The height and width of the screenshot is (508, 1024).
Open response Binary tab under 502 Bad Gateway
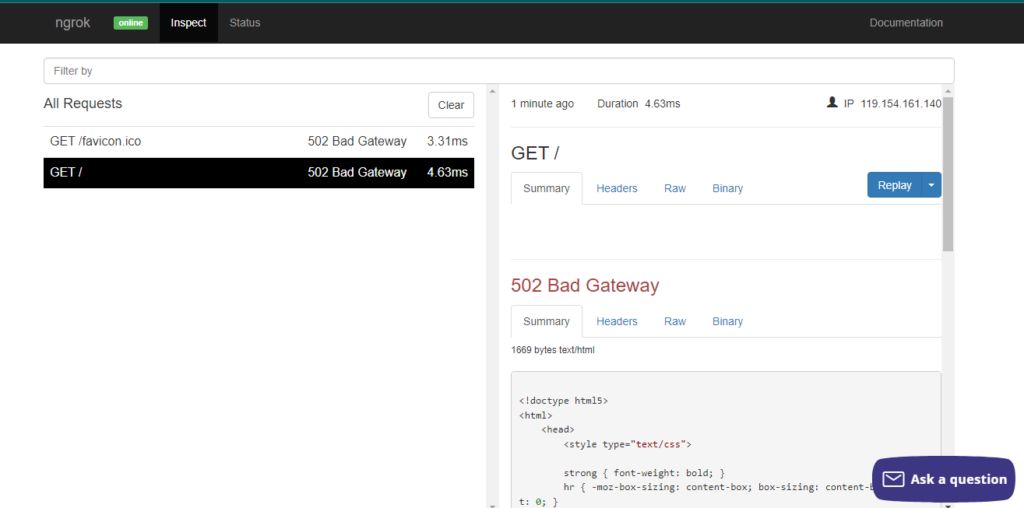pyautogui.click(x=728, y=321)
